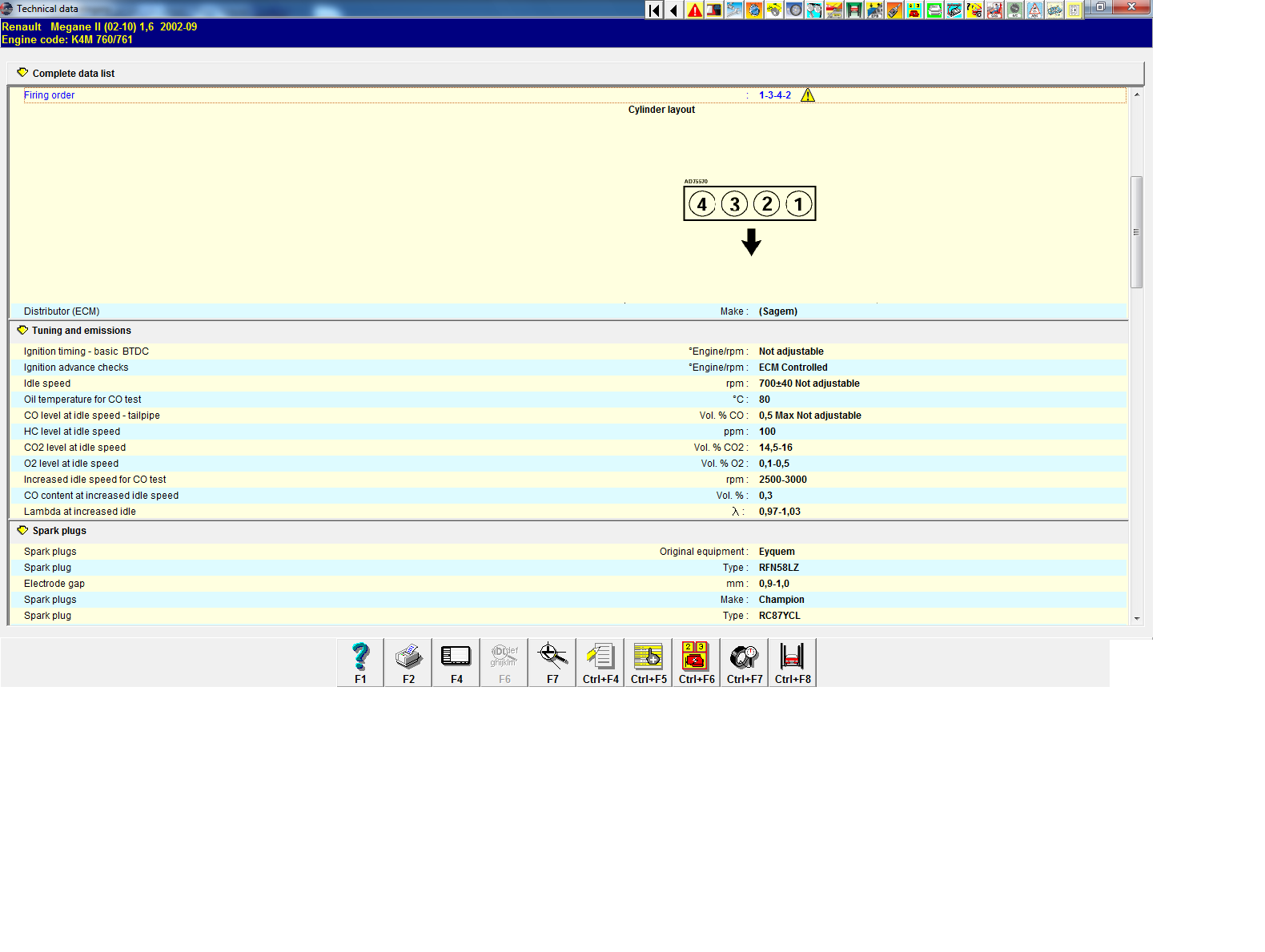Print data using the F2 printer button
This screenshot has height=952, width=1265.
(x=408, y=662)
